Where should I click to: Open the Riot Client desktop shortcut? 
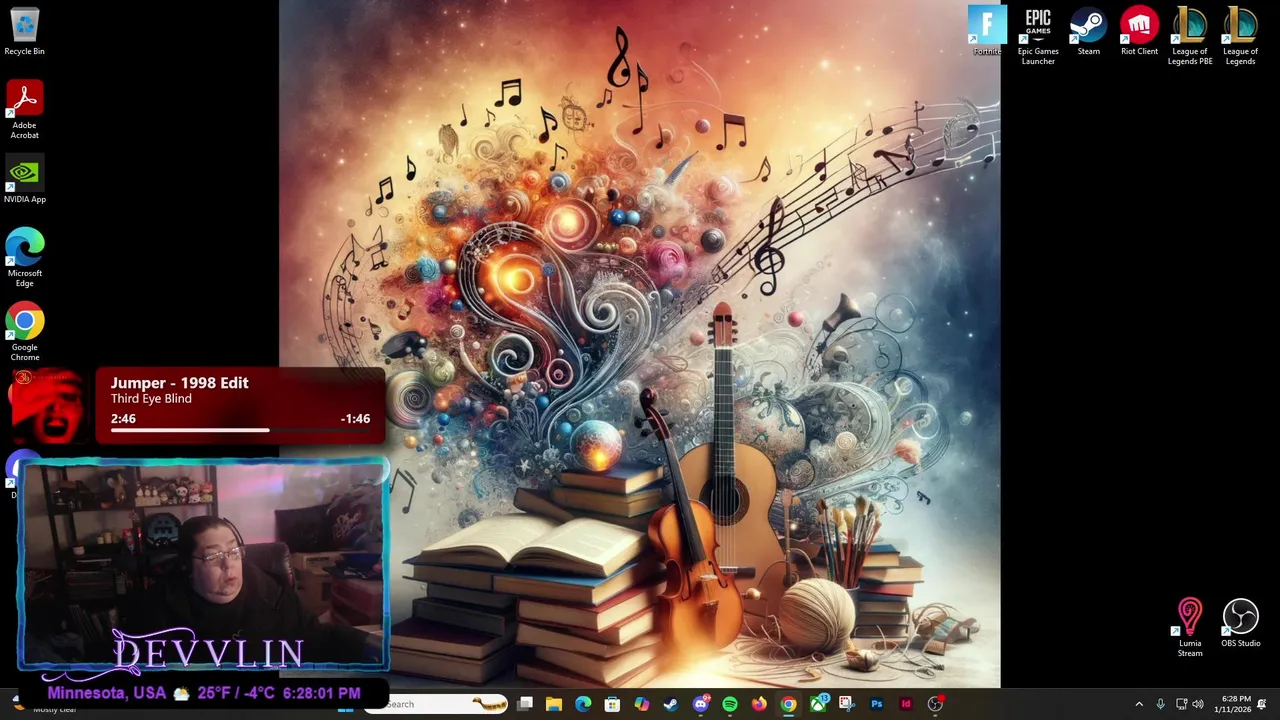(1139, 31)
